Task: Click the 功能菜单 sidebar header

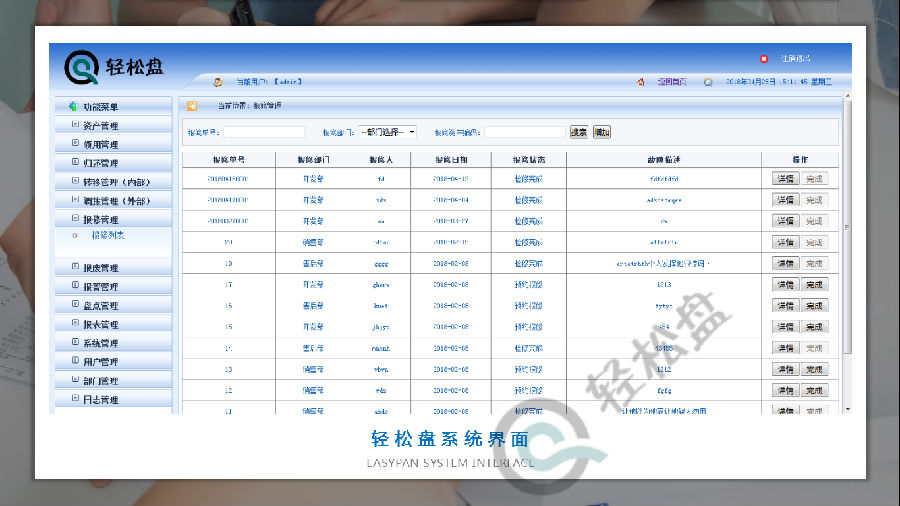Action: (114, 106)
